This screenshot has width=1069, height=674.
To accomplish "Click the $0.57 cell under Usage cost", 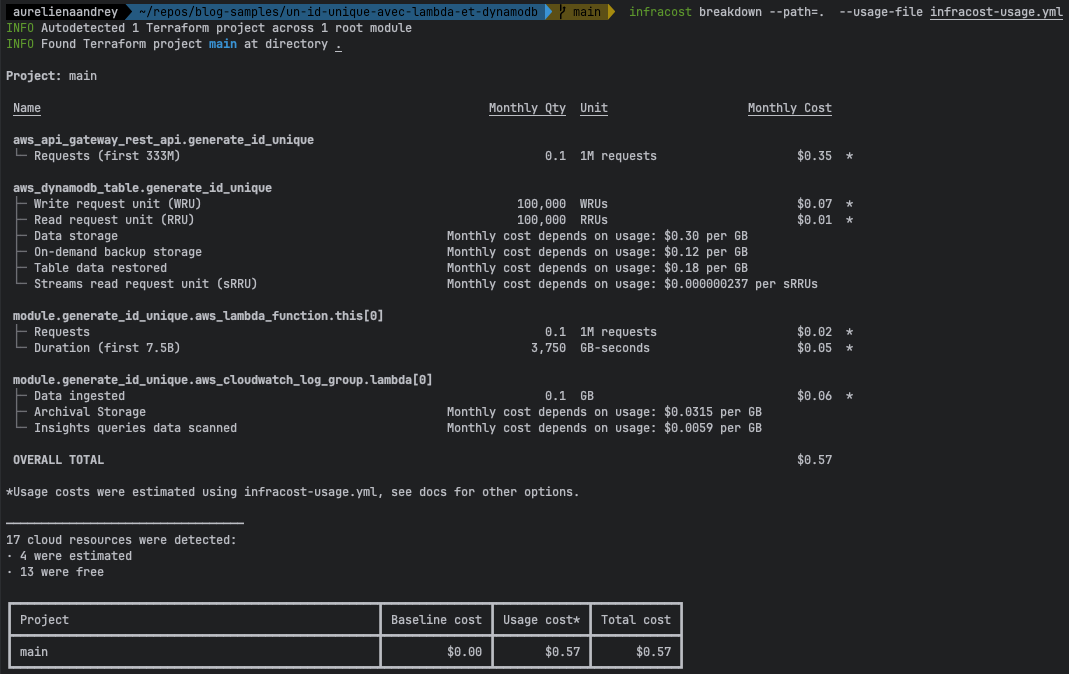I will tap(562, 652).
